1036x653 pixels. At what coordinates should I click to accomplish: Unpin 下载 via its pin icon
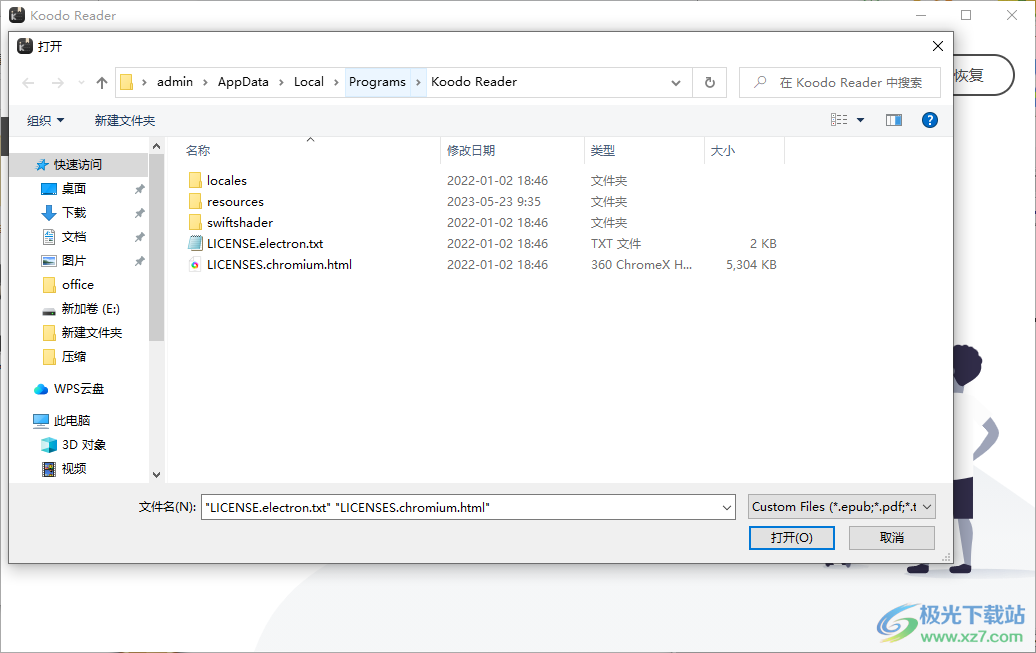click(139, 213)
